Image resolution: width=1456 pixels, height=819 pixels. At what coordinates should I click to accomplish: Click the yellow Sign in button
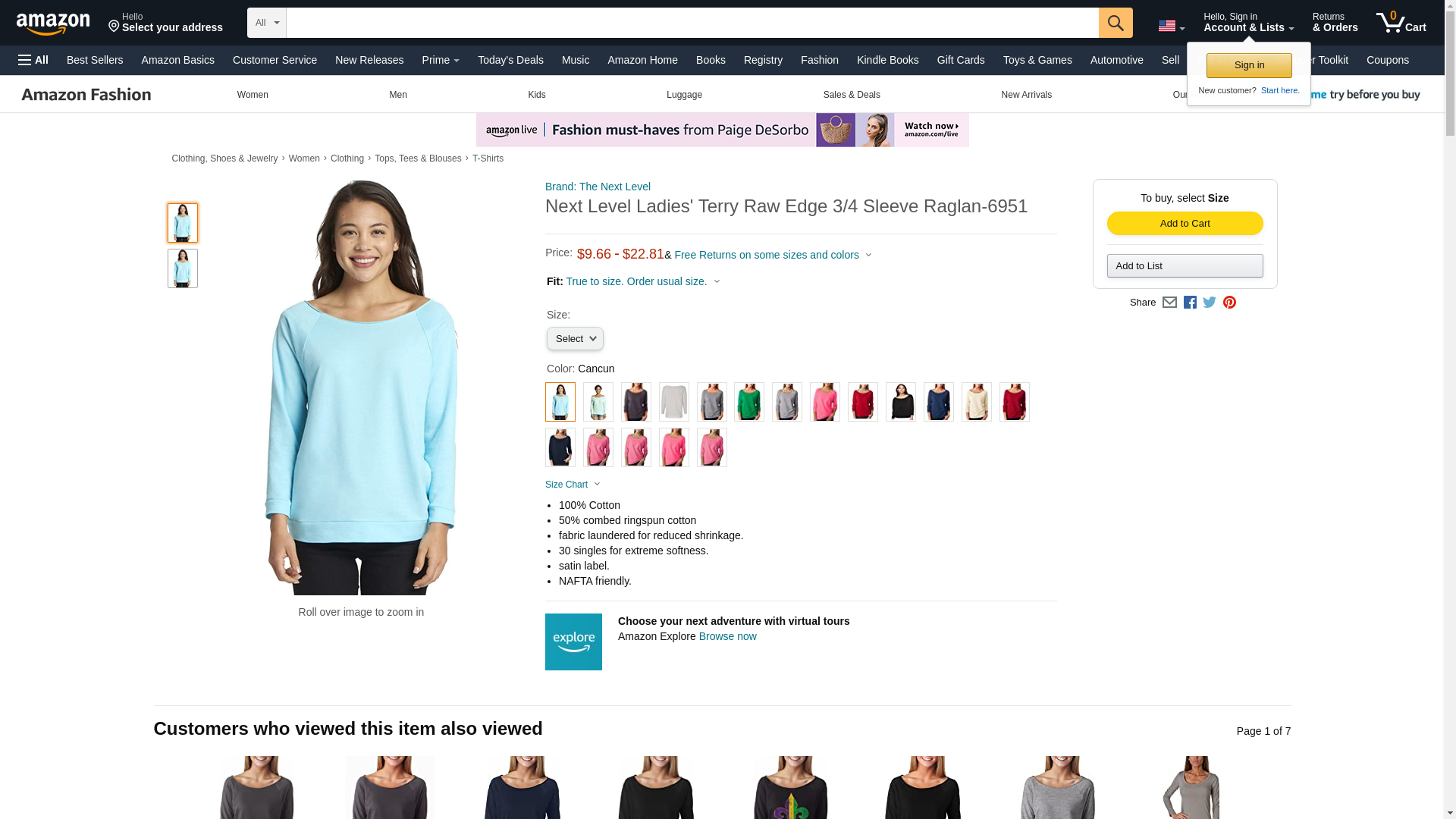pos(1249,65)
